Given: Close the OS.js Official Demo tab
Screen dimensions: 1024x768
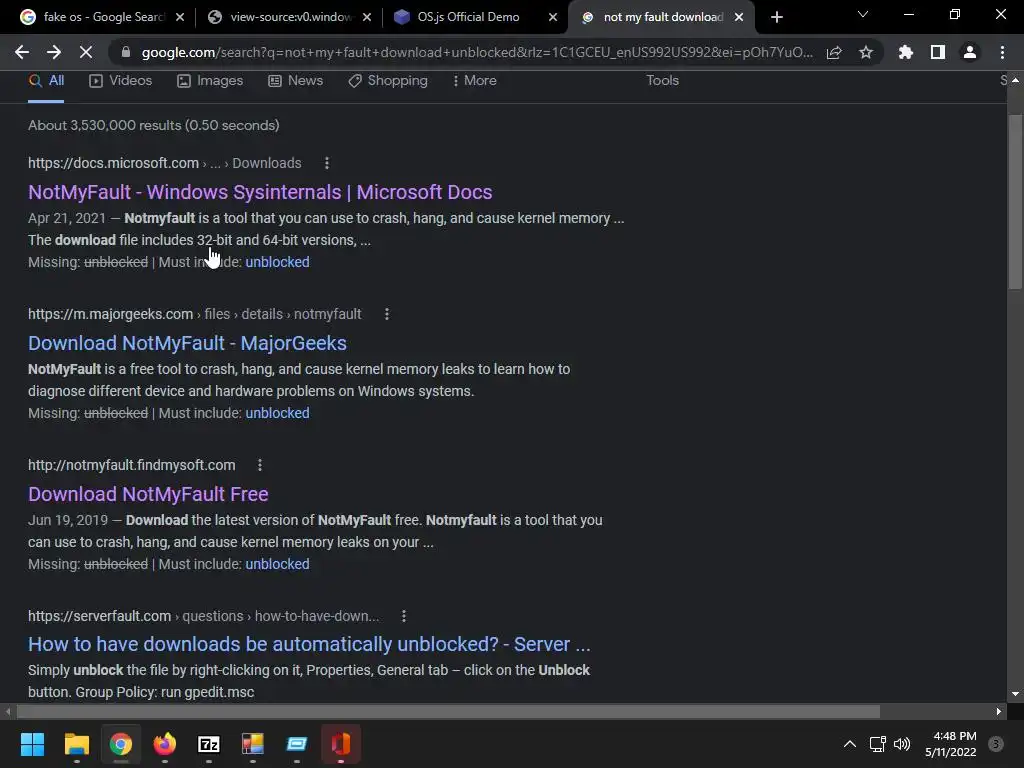Looking at the screenshot, I should pyautogui.click(x=553, y=17).
